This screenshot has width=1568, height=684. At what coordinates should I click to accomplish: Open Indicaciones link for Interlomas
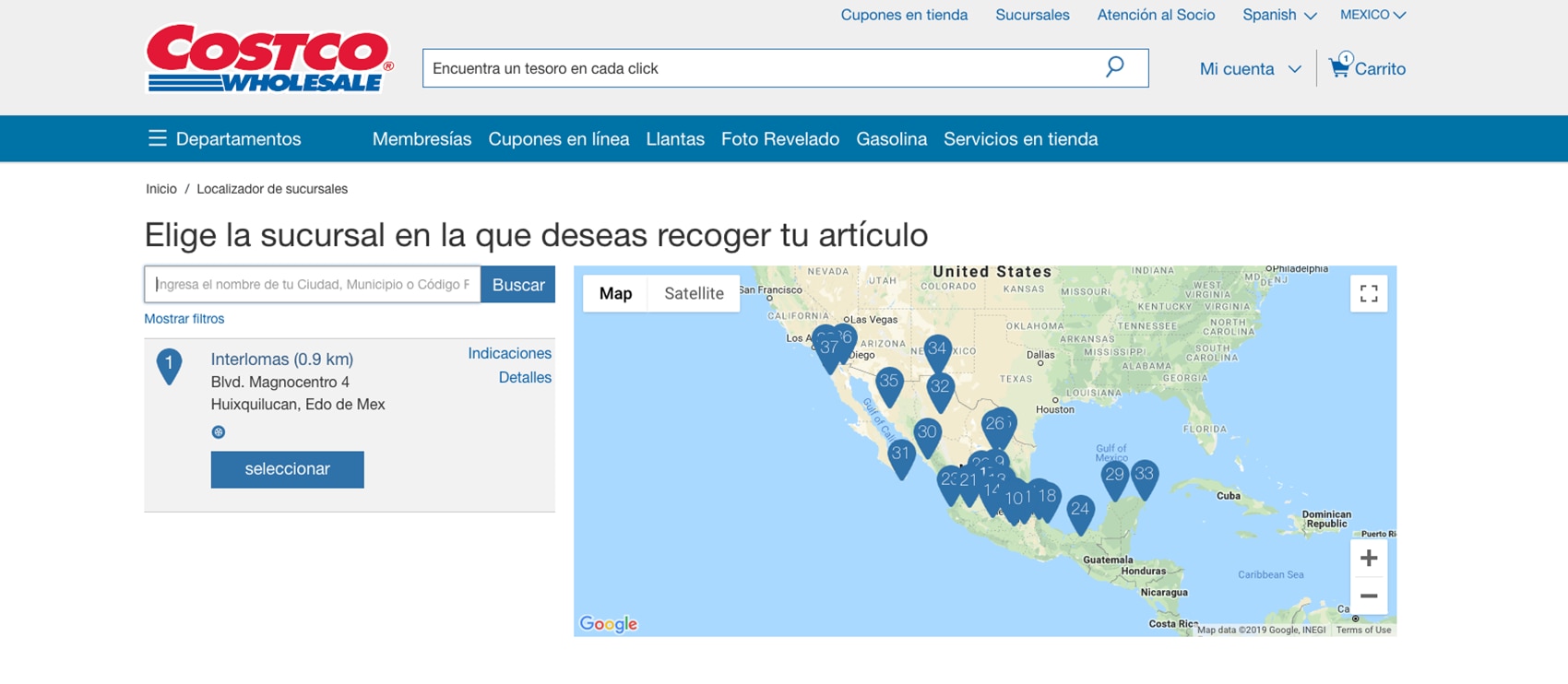(x=509, y=353)
